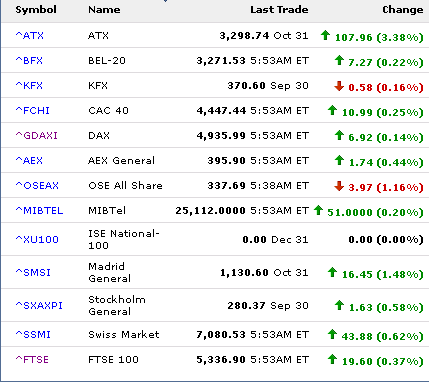
Task: Click the Symbol column header
Action: pos(36,10)
